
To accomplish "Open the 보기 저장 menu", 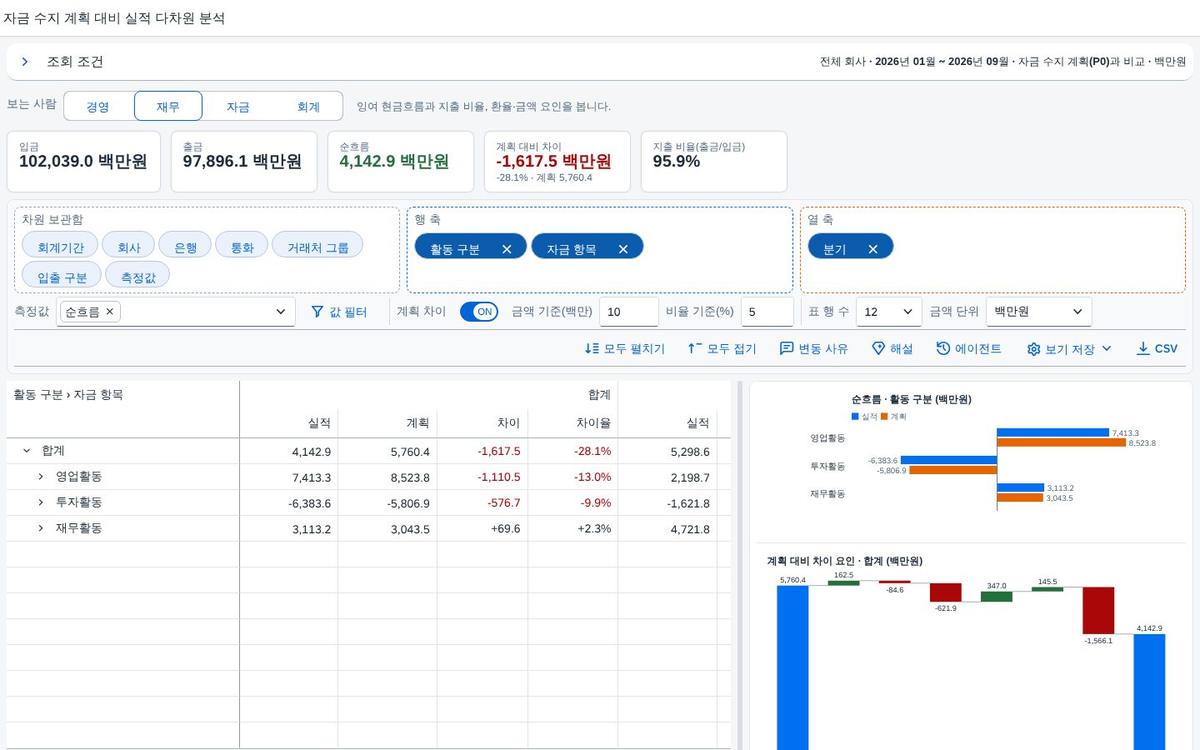I will pos(1069,349).
